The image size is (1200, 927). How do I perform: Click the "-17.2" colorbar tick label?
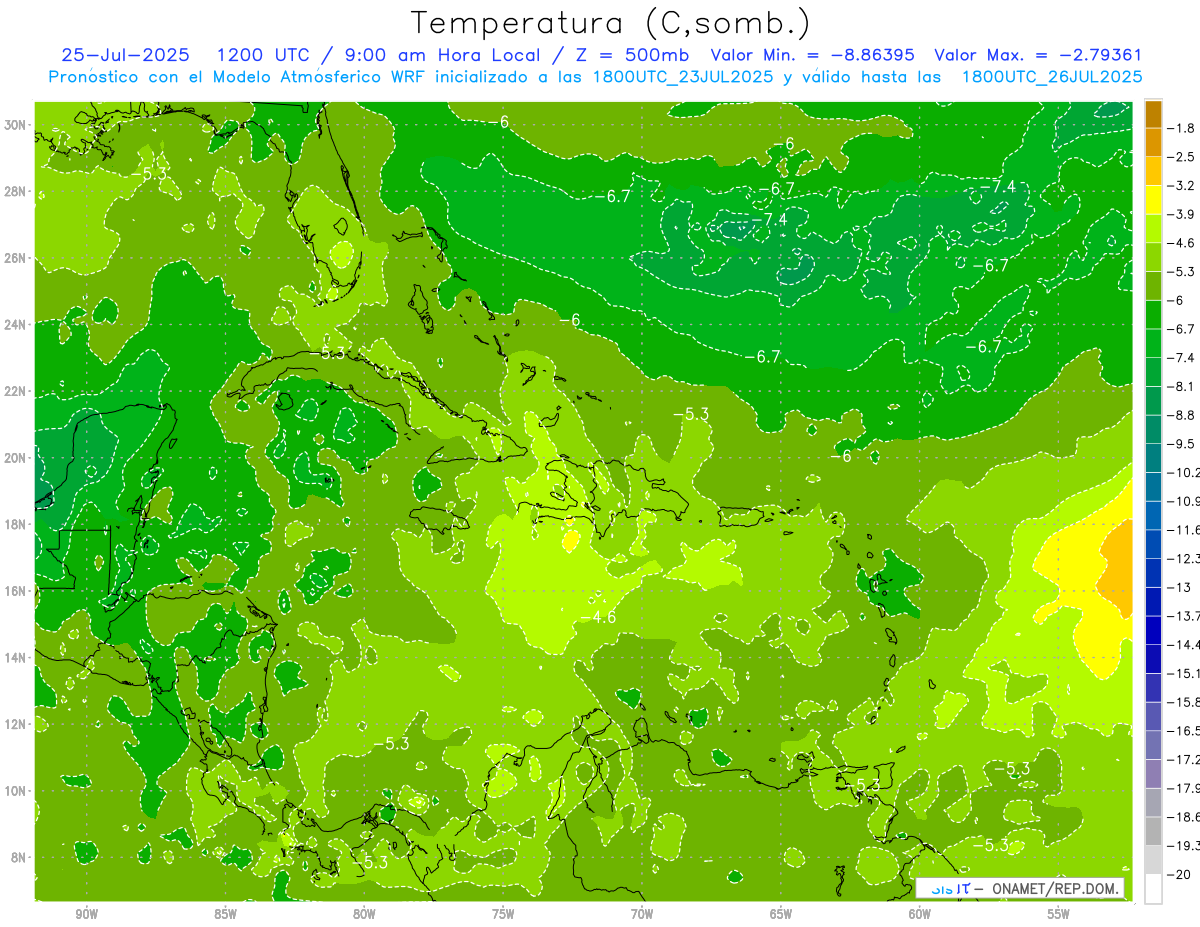click(x=1184, y=759)
